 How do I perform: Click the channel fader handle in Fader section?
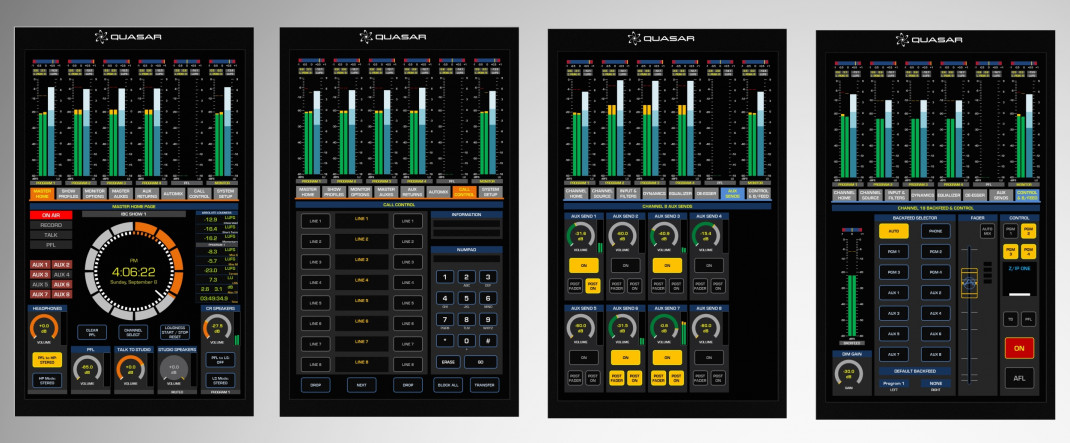pyautogui.click(x=969, y=284)
